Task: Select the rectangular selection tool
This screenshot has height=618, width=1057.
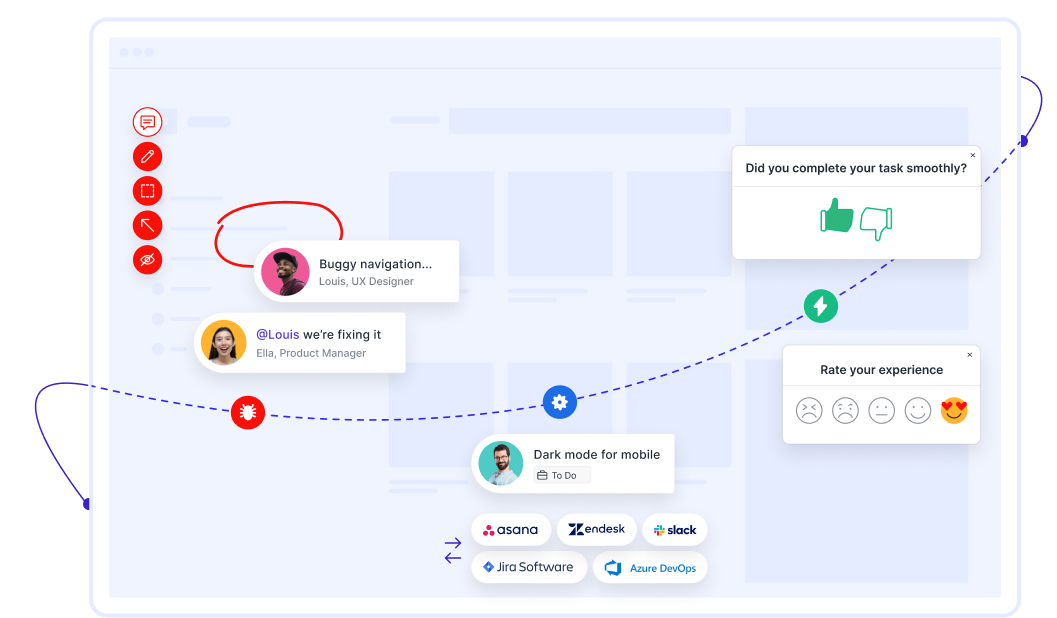Action: 147,190
